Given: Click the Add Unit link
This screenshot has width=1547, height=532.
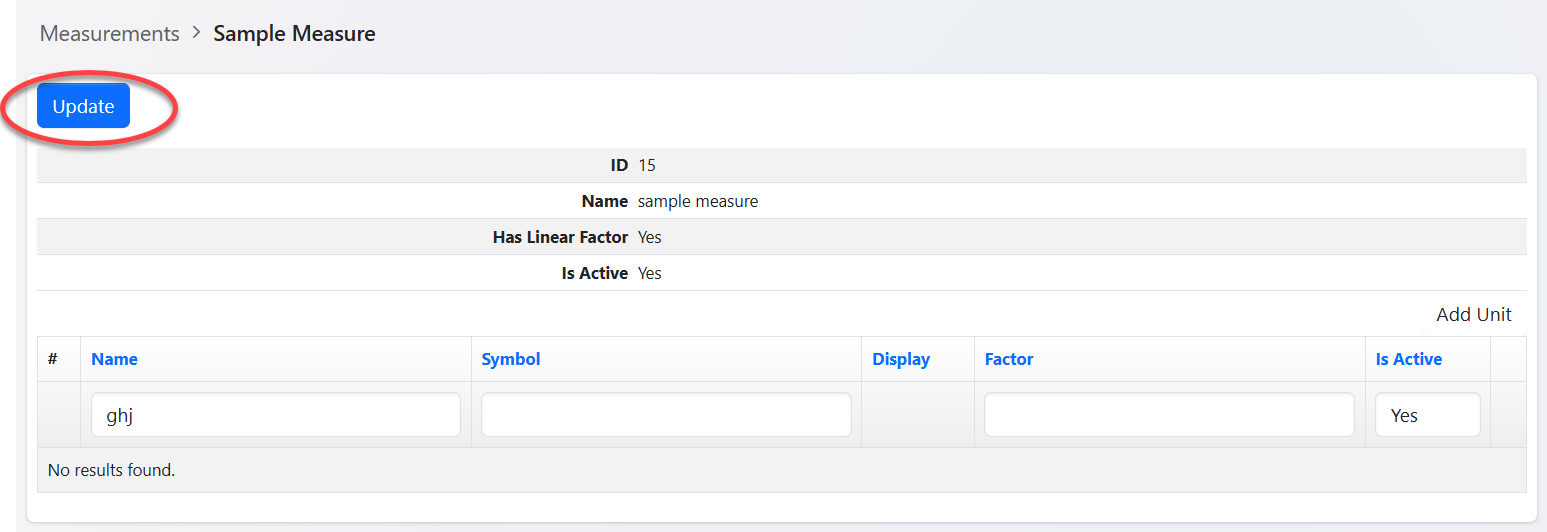Looking at the screenshot, I should (x=1473, y=314).
